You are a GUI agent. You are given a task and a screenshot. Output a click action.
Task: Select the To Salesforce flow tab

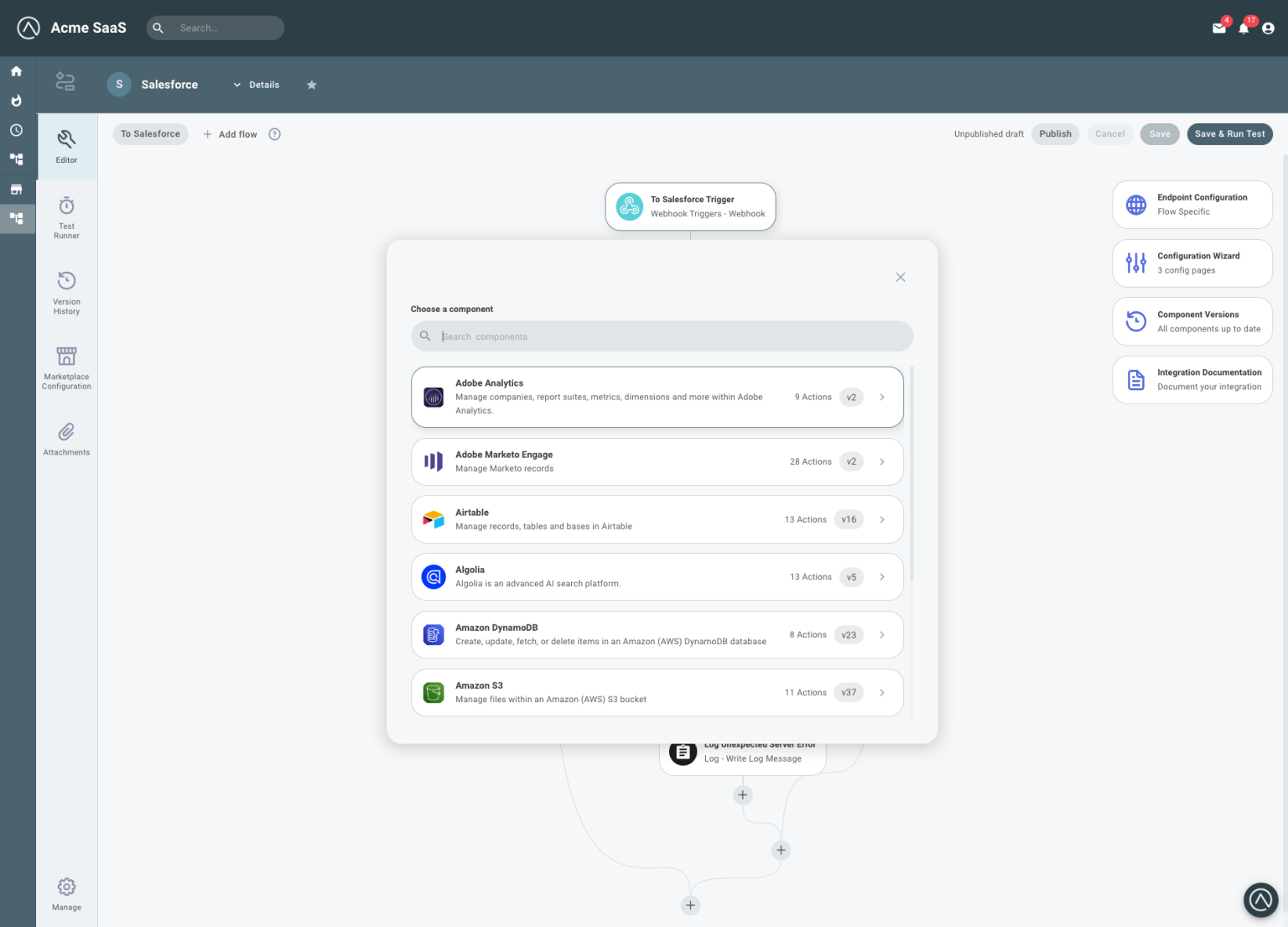150,134
